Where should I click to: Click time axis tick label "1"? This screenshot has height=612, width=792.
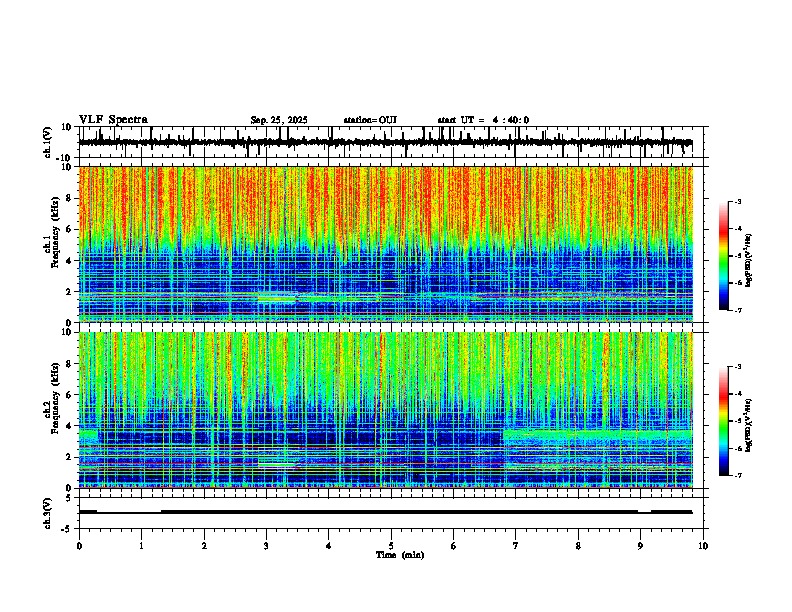coord(141,546)
